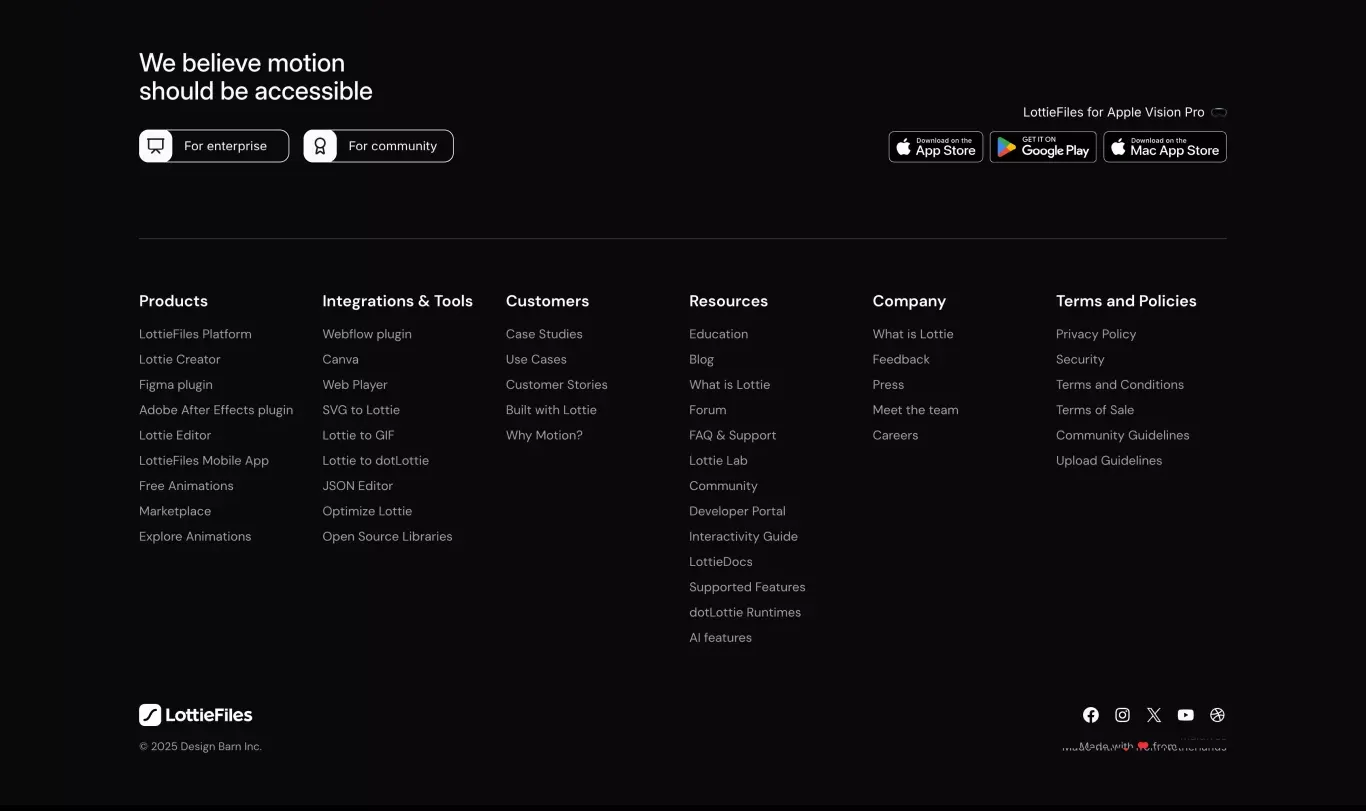
Task: Open the Use Cases link
Action: point(536,359)
